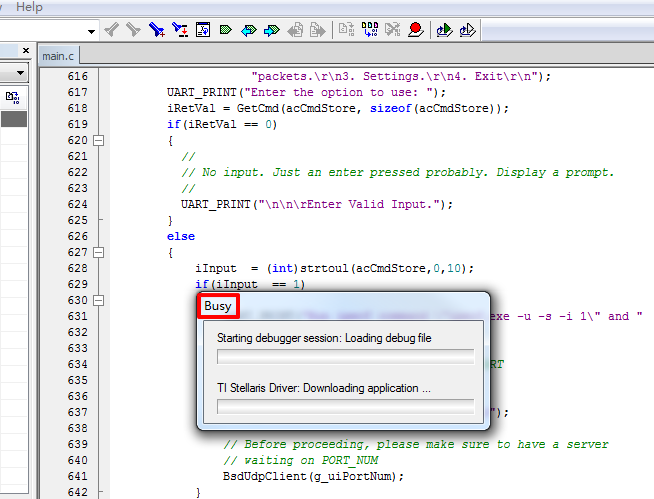
Task: Open the Help menu
Action: (x=29, y=7)
